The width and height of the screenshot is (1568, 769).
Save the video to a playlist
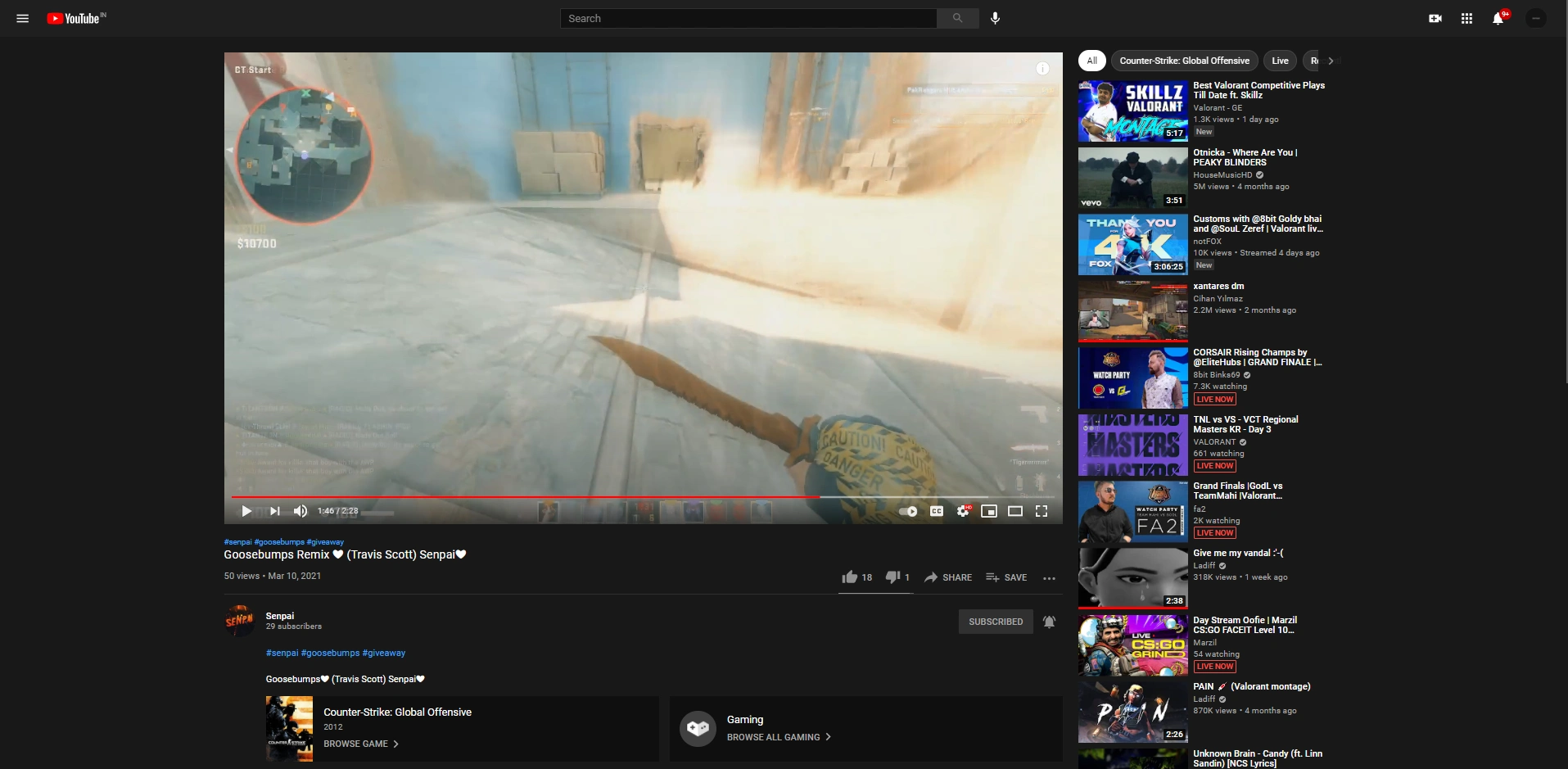1006,577
